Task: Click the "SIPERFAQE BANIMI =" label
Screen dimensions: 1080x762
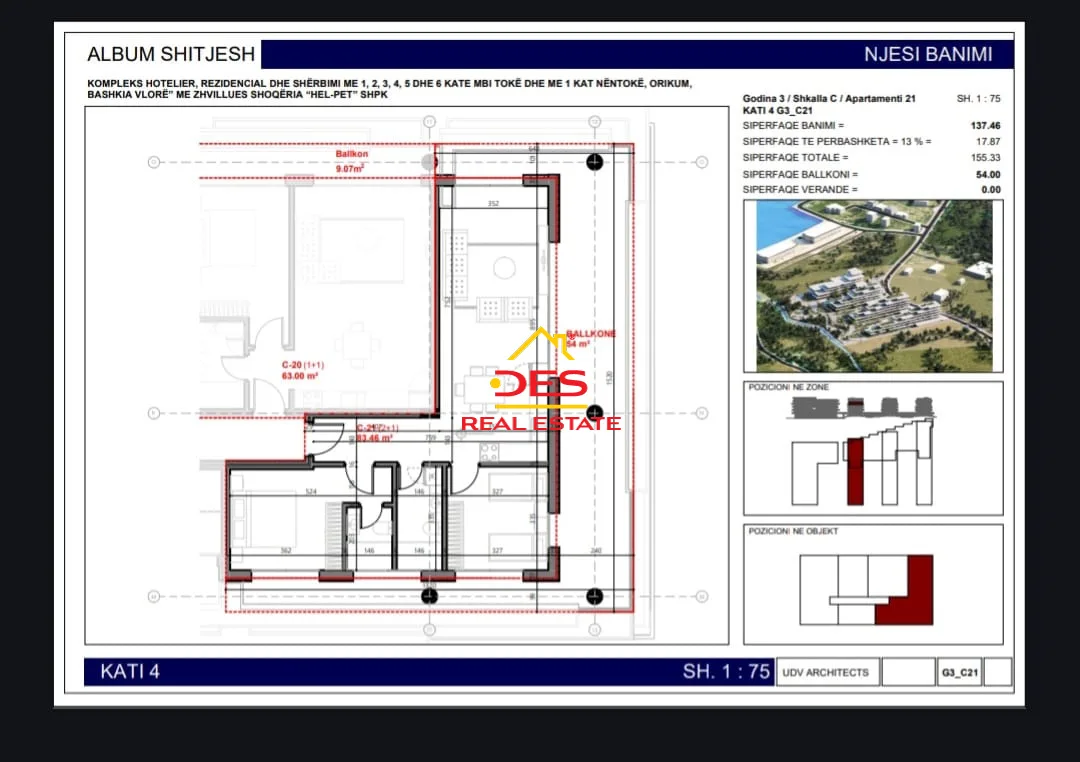Action: [793, 125]
